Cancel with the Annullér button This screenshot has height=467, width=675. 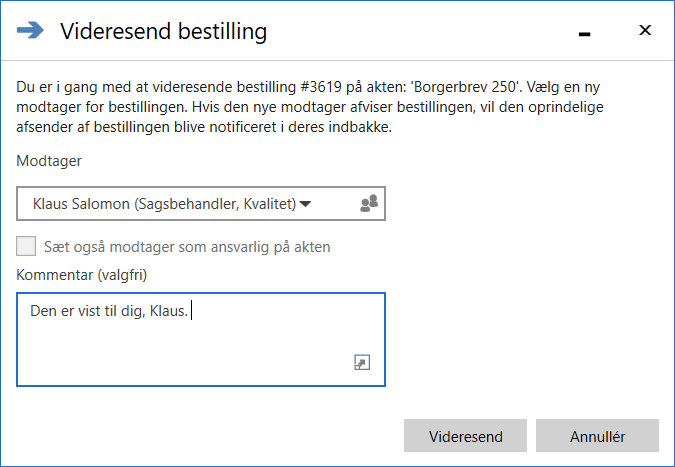597,436
